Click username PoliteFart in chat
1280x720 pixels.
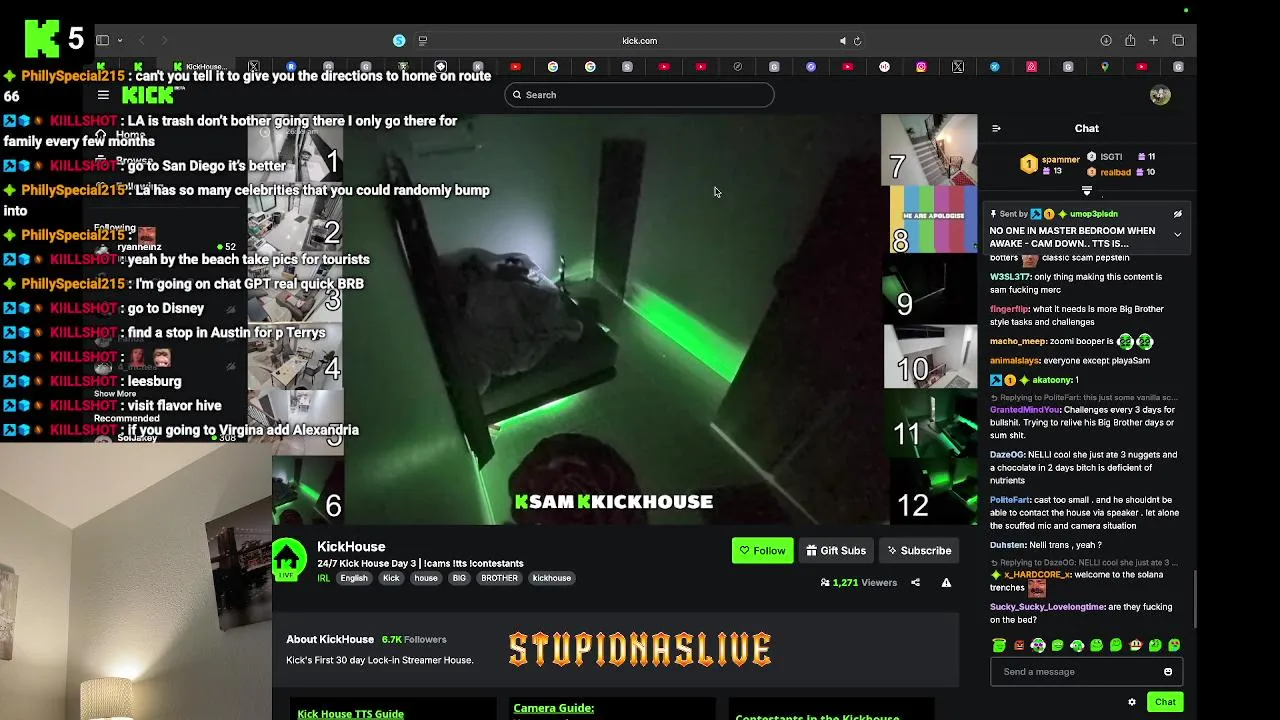[1010, 500]
